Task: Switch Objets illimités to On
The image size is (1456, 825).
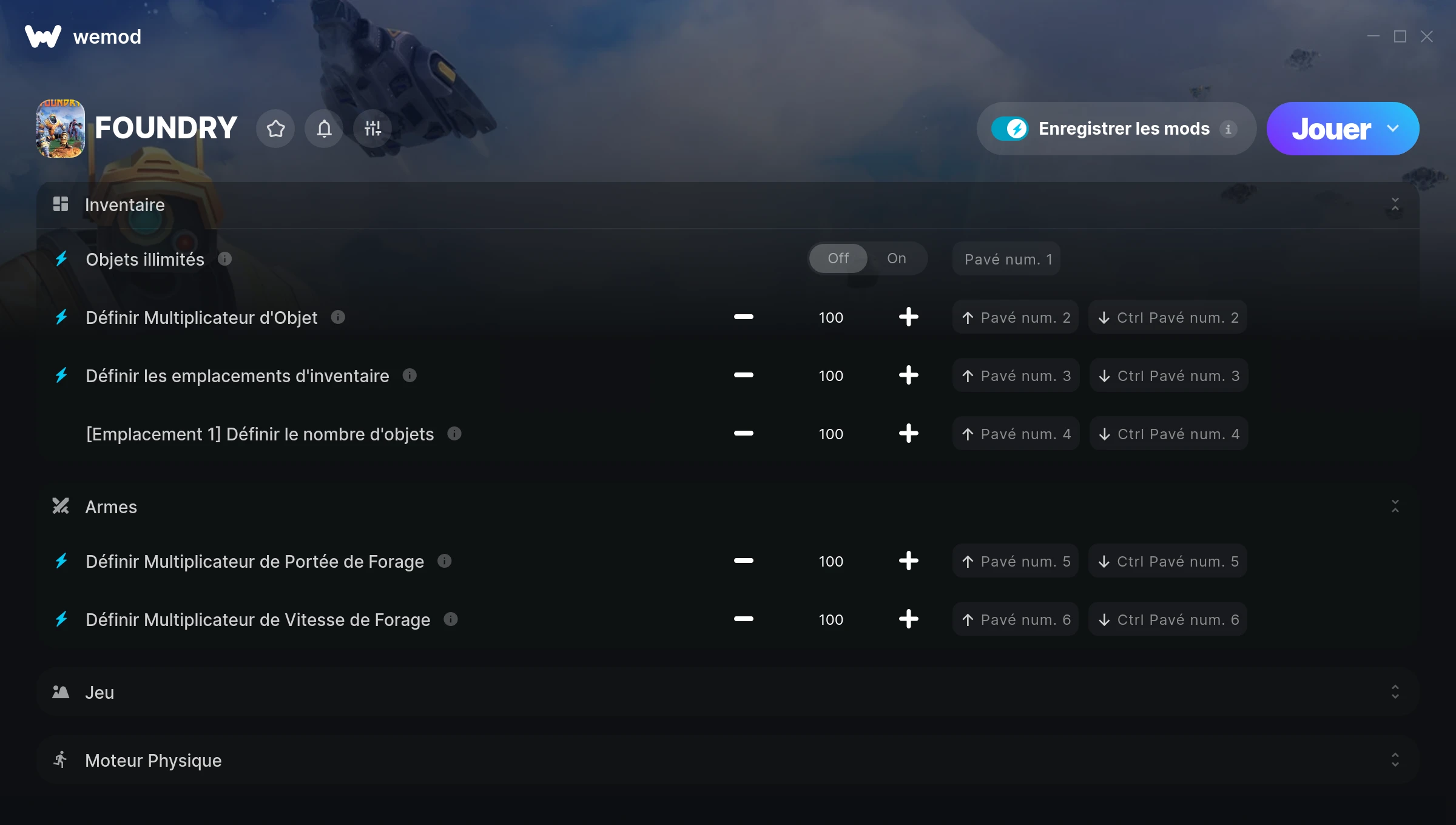Action: pos(896,258)
